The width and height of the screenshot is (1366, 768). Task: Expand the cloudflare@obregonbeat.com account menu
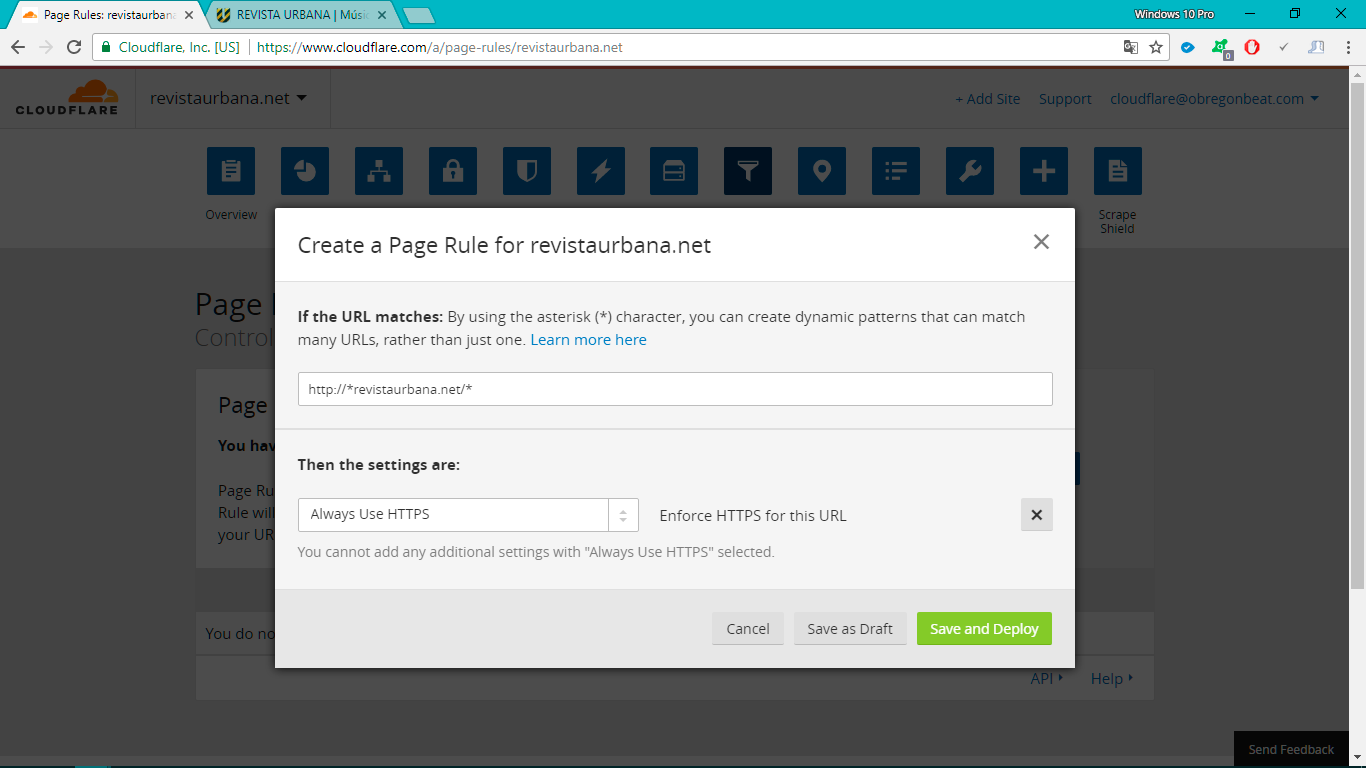pyautogui.click(x=1214, y=98)
